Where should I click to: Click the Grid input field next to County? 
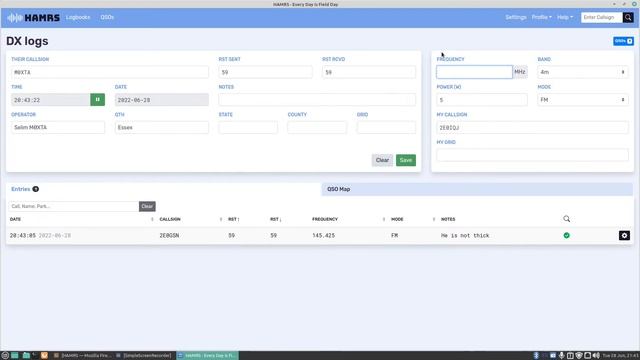(x=386, y=127)
